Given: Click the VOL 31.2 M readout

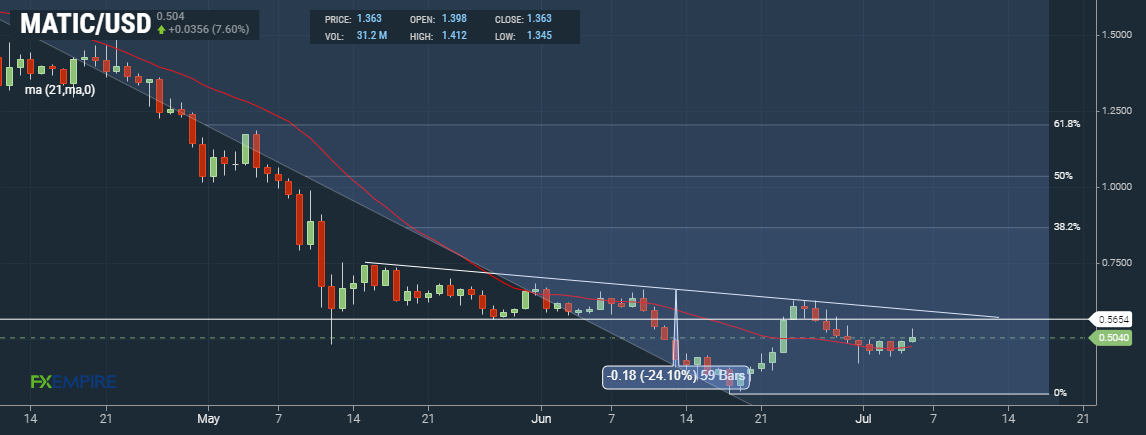Looking at the screenshot, I should 356,35.
